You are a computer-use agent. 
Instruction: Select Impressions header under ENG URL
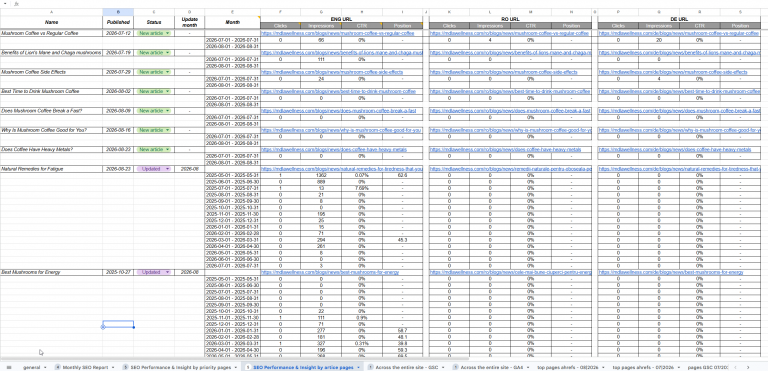(x=321, y=25)
